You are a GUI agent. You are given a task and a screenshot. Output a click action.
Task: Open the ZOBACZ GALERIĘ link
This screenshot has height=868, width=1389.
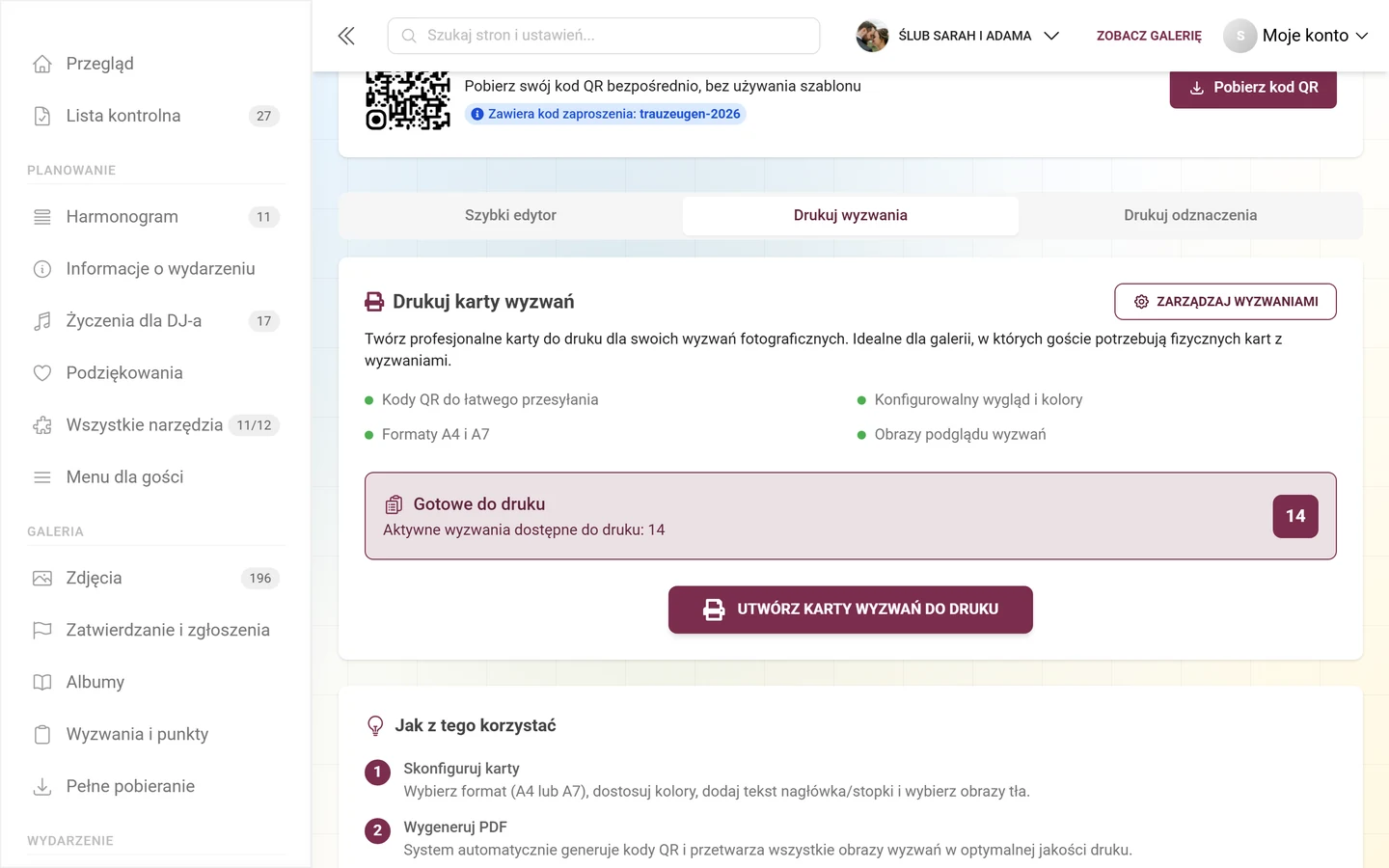1149,36
